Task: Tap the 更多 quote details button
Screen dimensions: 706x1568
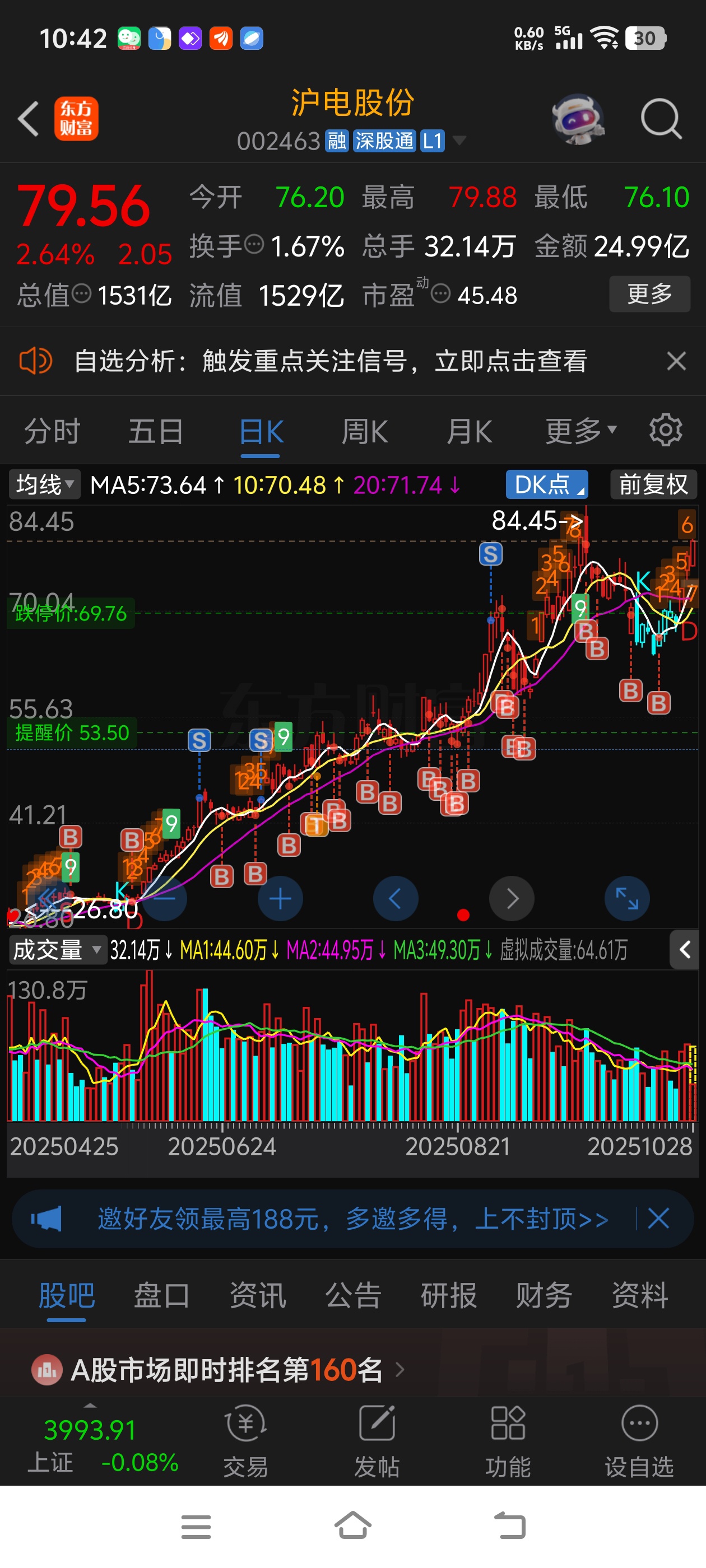Action: tap(649, 294)
